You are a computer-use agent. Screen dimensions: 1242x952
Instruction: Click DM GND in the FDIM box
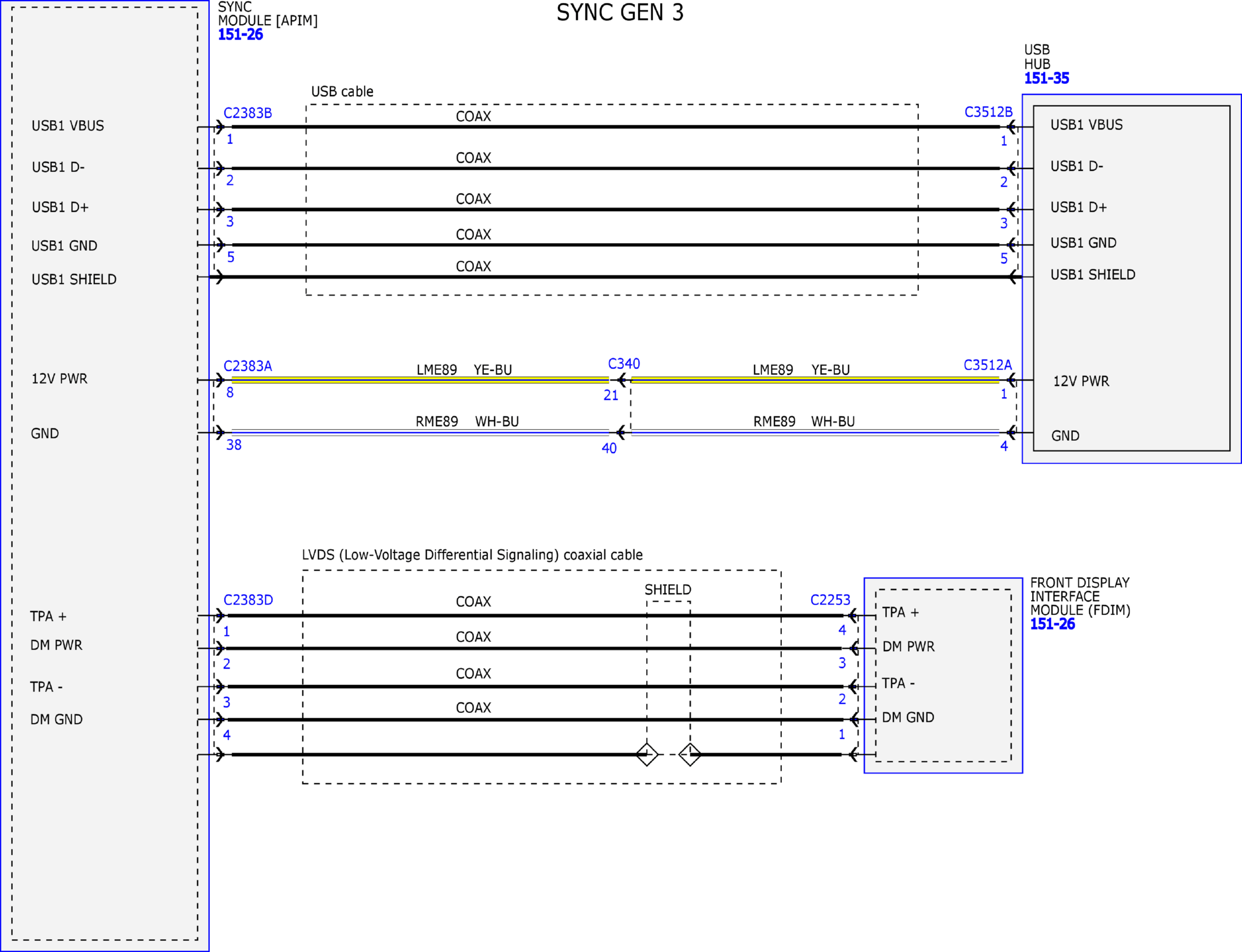(908, 718)
